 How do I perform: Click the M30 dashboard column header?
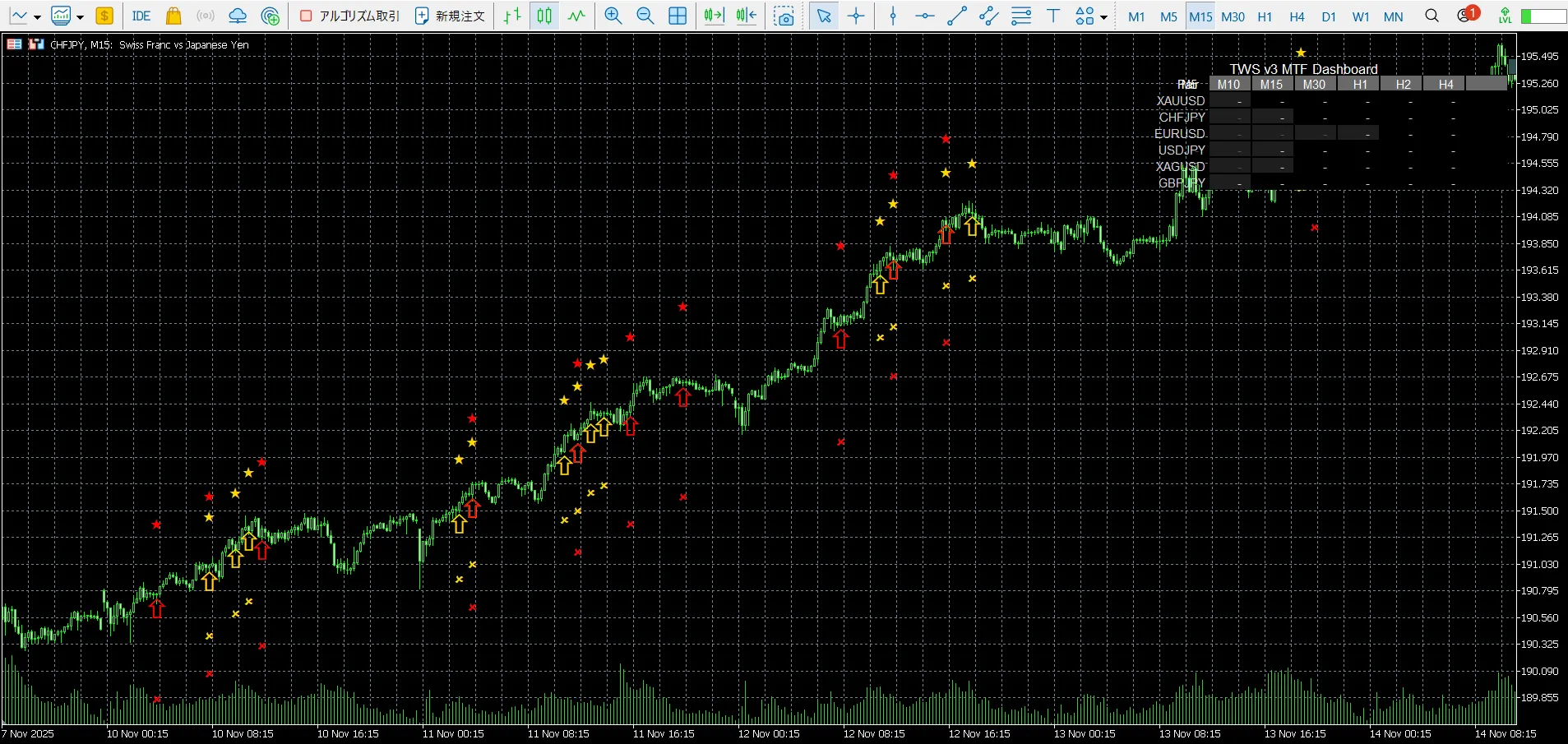point(1314,84)
